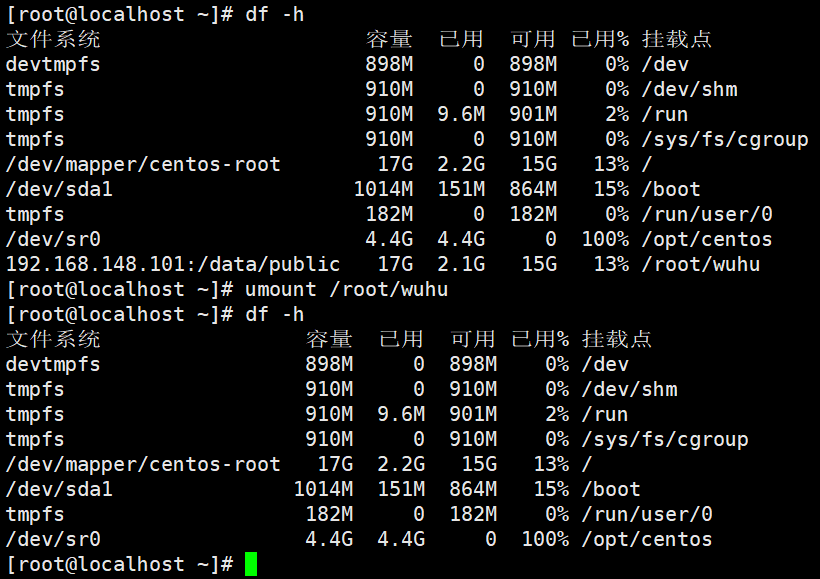Image resolution: width=820 pixels, height=579 pixels.
Task: Select /run/user/0 mount point in the listing after umount
Action: point(647,515)
